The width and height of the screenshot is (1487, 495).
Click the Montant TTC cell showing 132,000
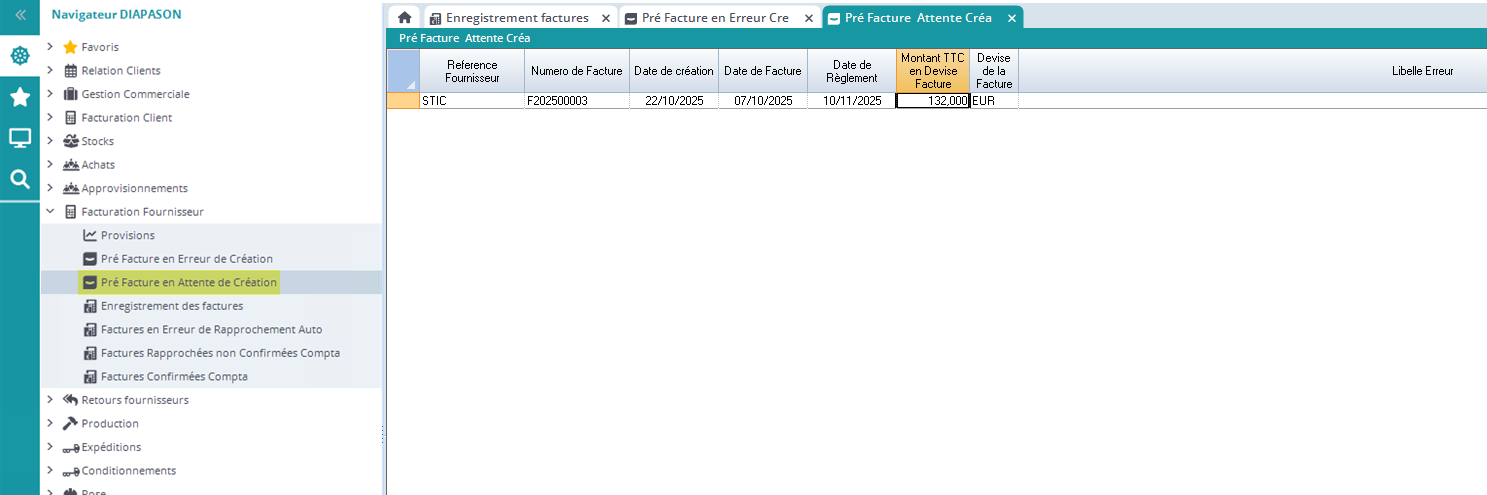click(932, 101)
